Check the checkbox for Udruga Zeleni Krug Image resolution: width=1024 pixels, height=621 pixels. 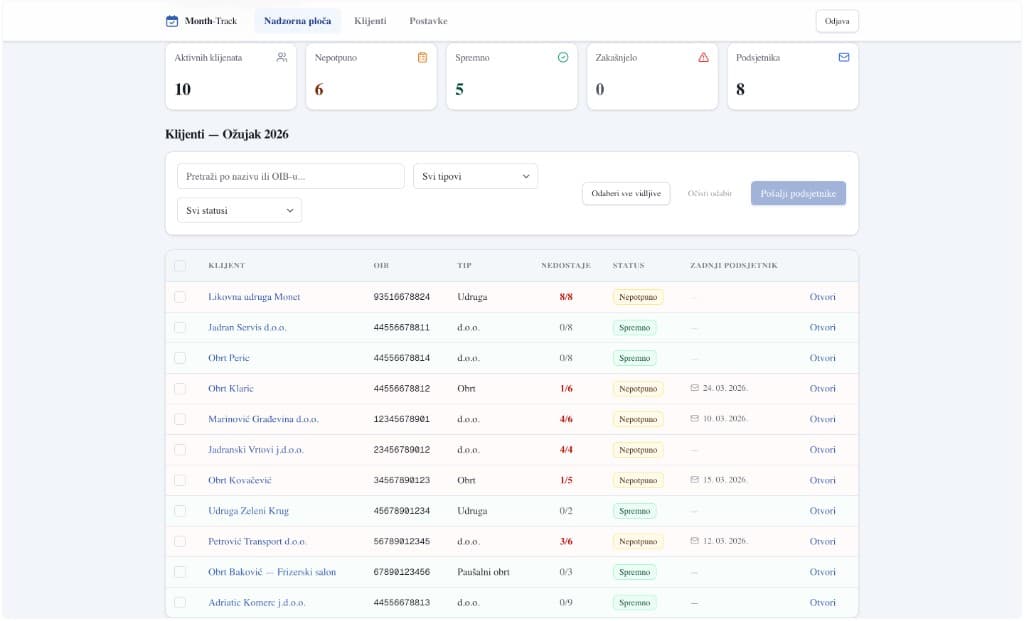pyautogui.click(x=182, y=510)
